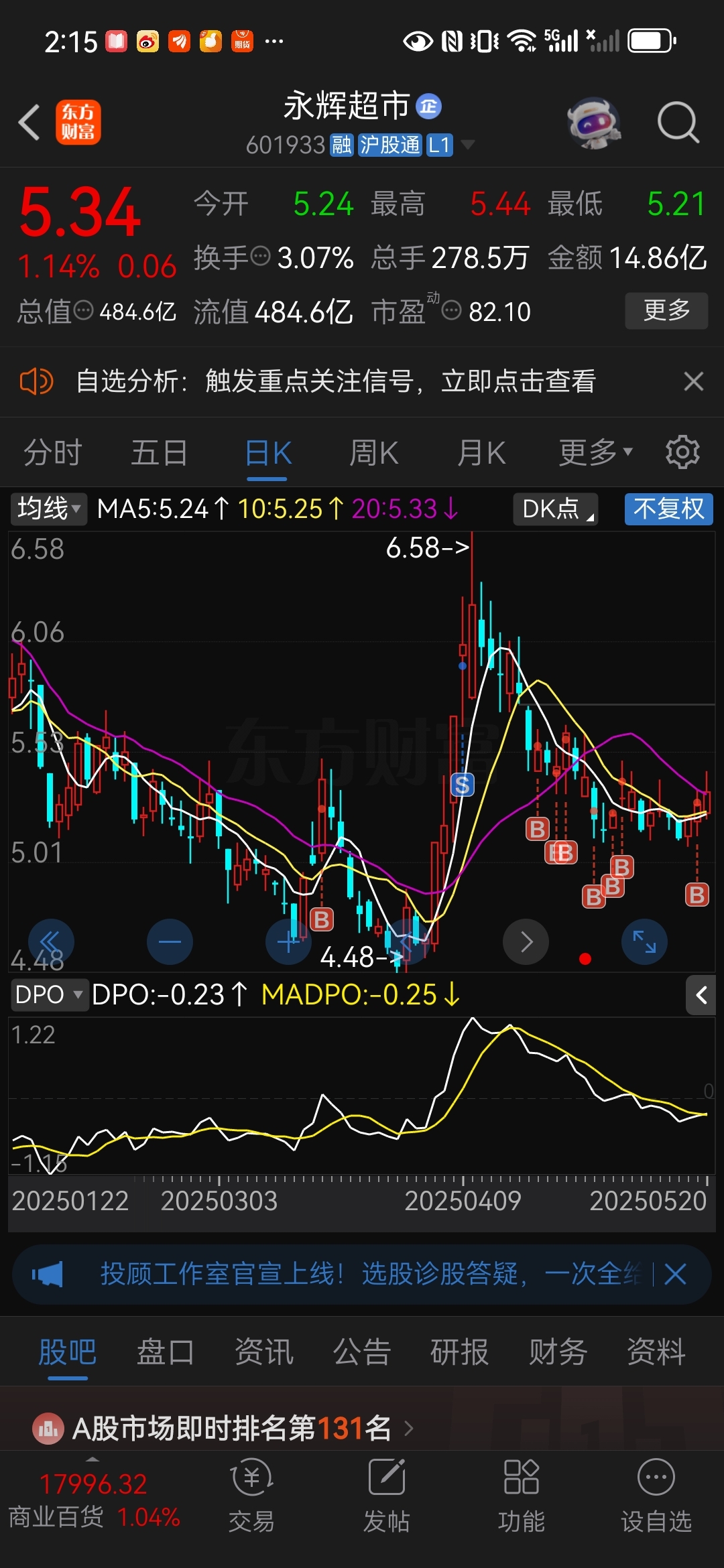Tap the speaker icon of 自选分析 notice
The height and width of the screenshot is (1568, 724).
pos(36,382)
